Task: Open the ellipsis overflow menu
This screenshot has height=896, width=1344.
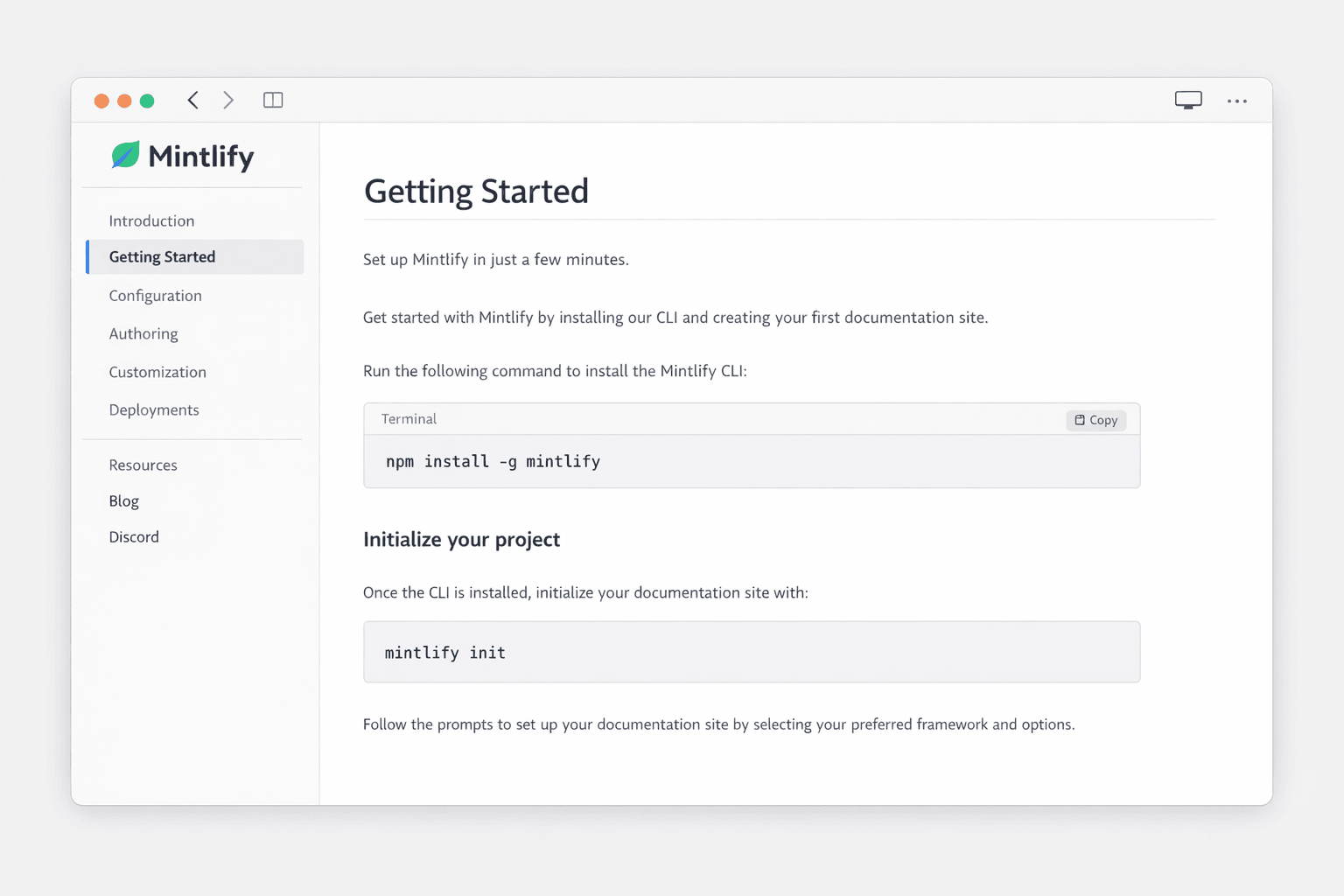Action: (1236, 101)
